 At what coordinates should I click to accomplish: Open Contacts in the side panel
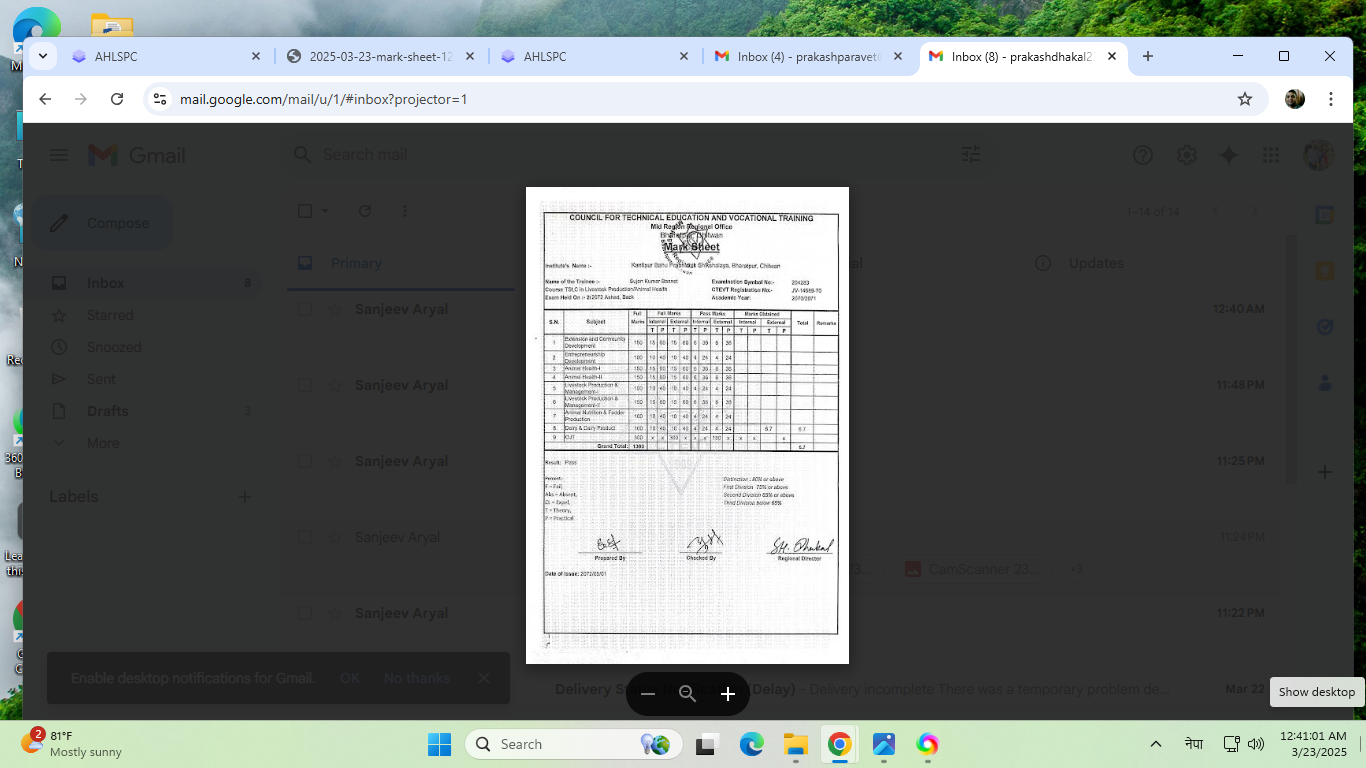1325,383
